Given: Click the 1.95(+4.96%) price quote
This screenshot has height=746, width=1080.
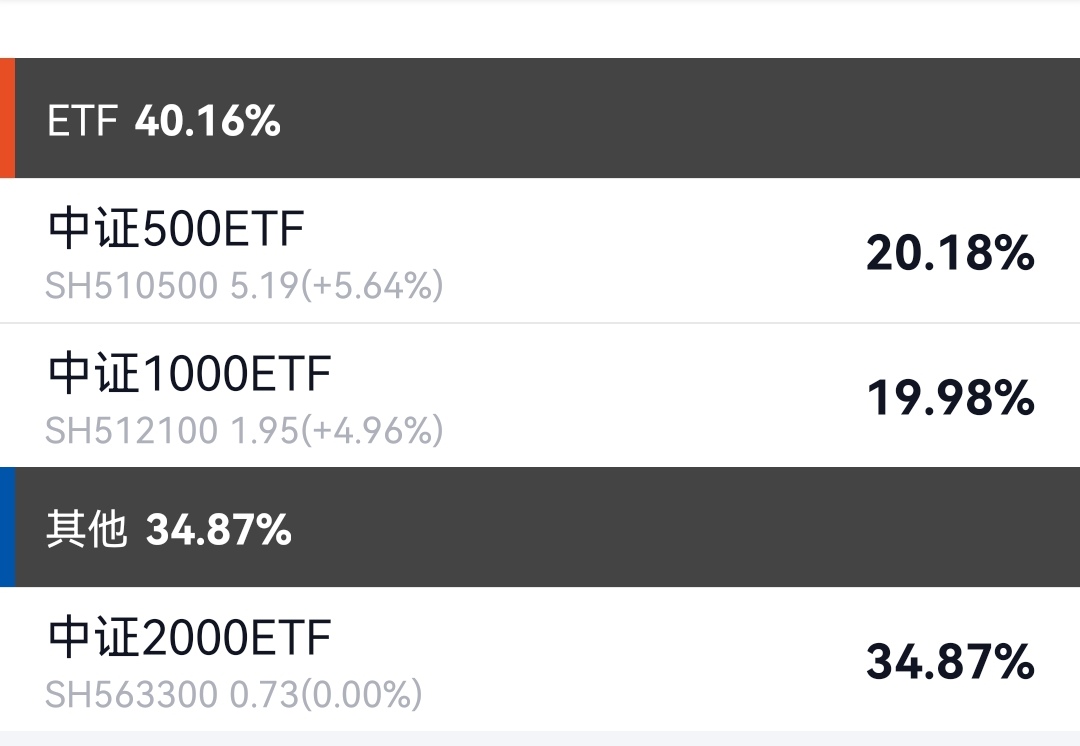Looking at the screenshot, I should (337, 431).
